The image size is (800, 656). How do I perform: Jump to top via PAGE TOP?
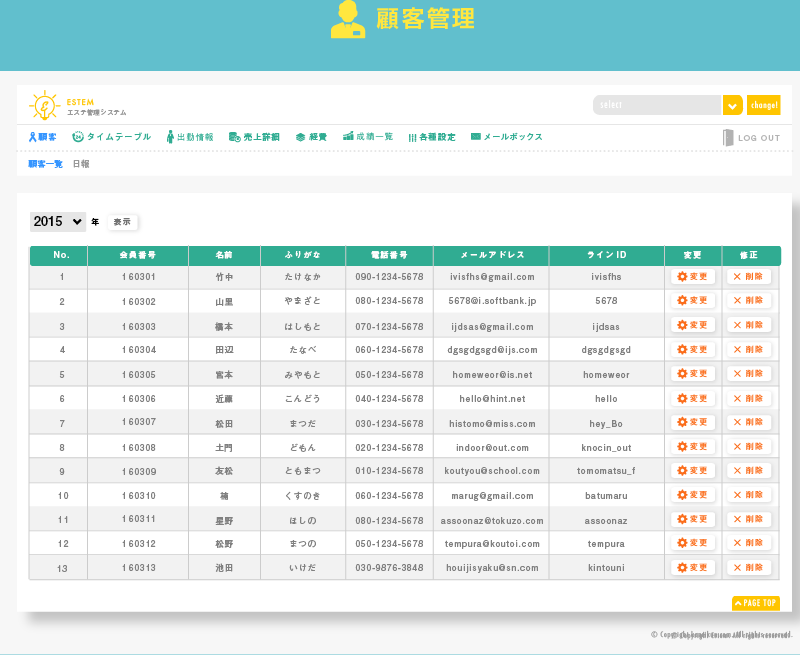[755, 603]
